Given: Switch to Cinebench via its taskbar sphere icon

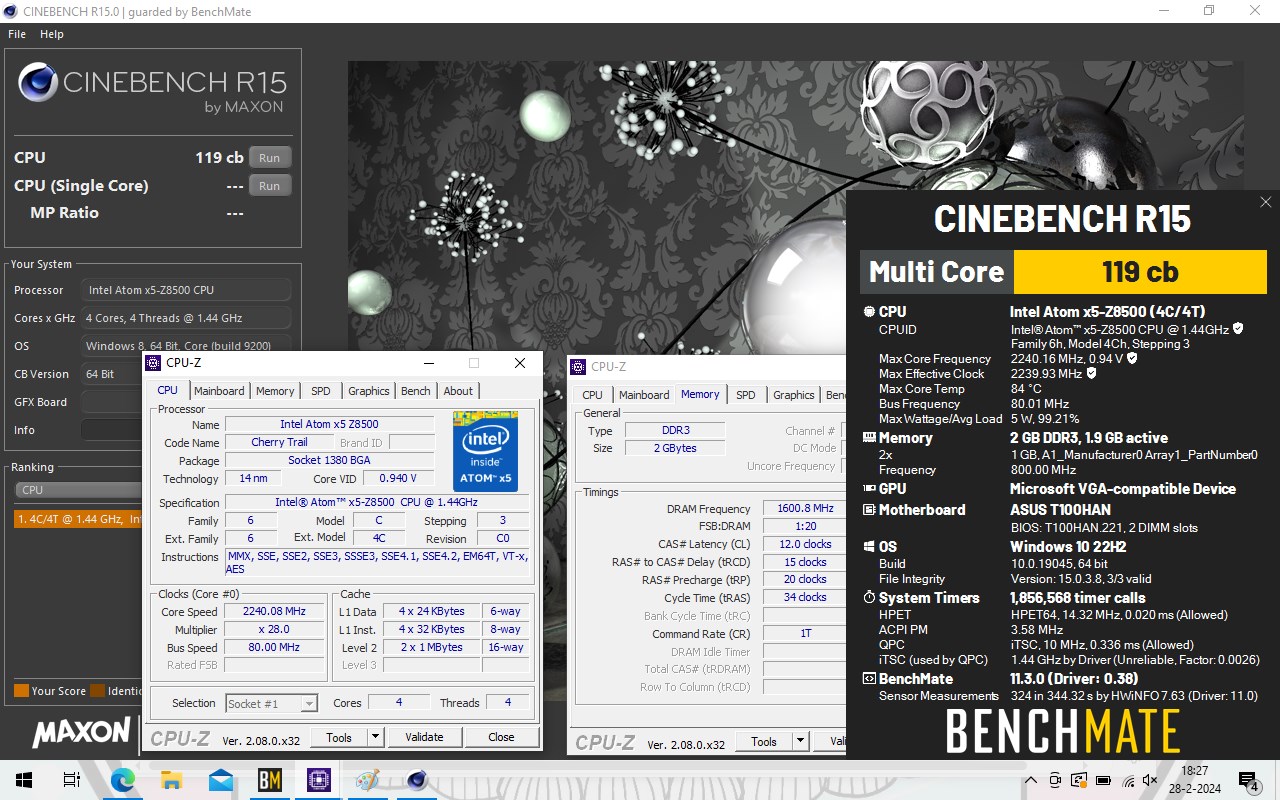Looking at the screenshot, I should [416, 780].
